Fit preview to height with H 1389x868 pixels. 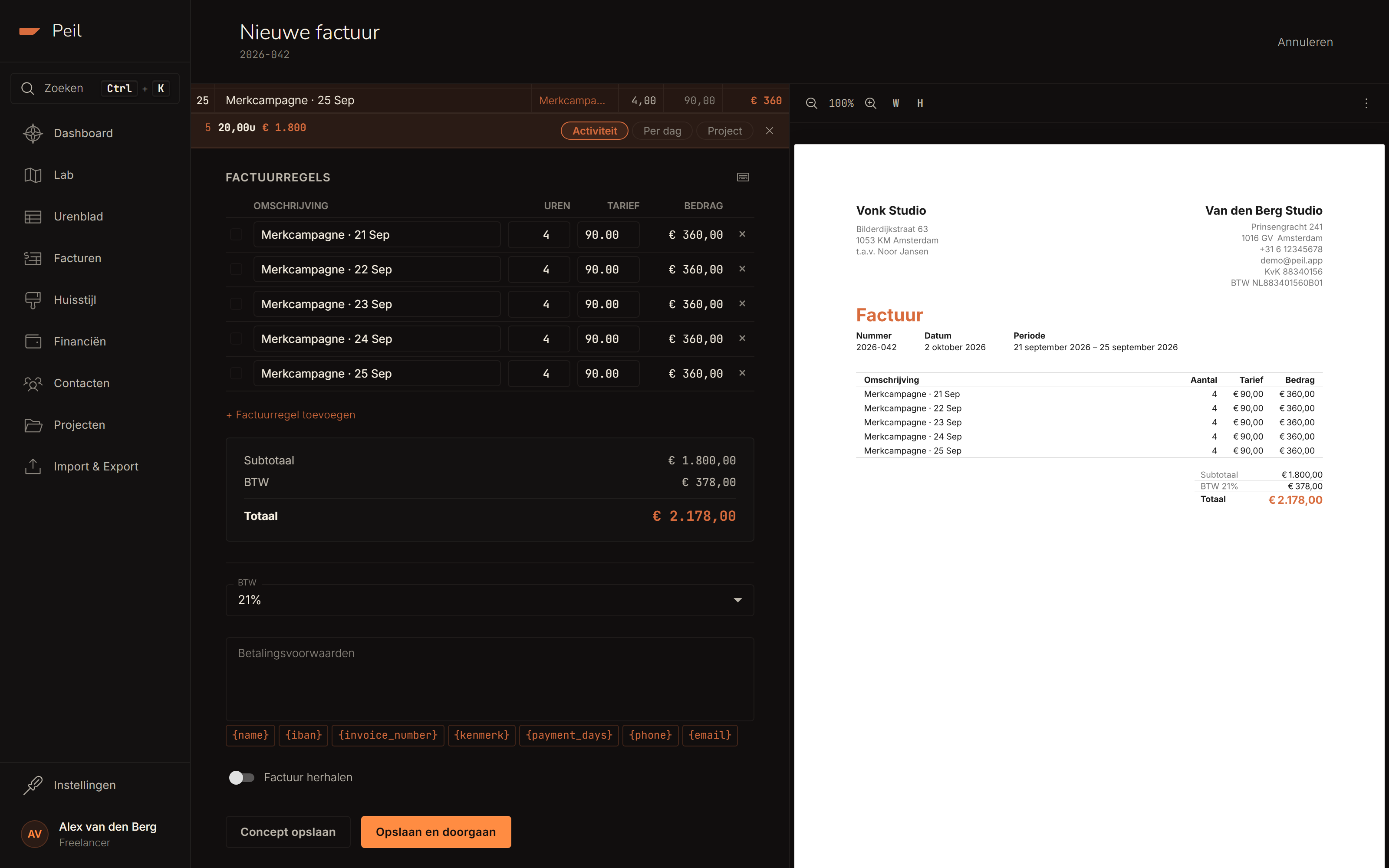click(920, 103)
